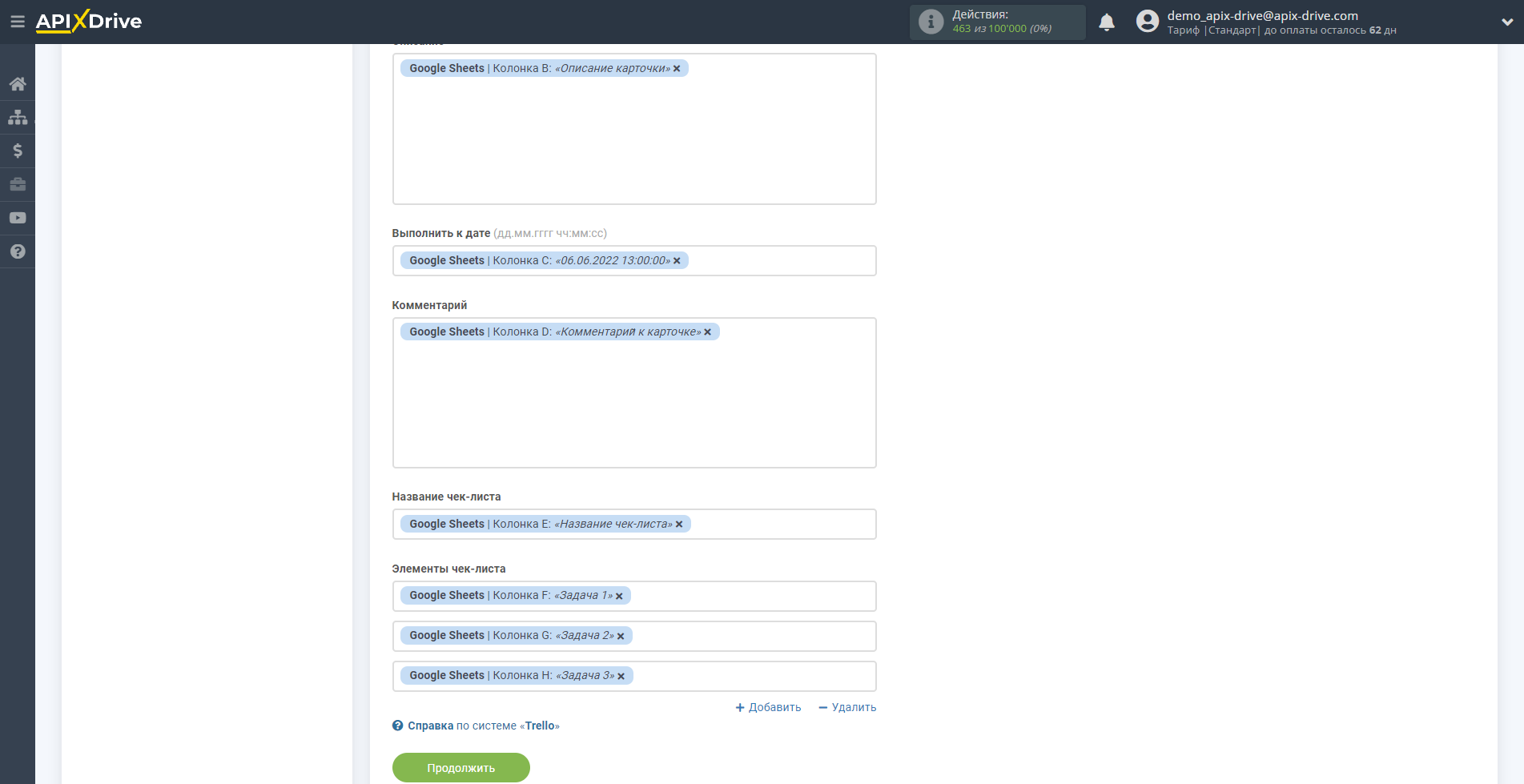This screenshot has height=784, width=1524.
Task: Click the Действия counter 463 из 100'000
Action: pos(1002,29)
